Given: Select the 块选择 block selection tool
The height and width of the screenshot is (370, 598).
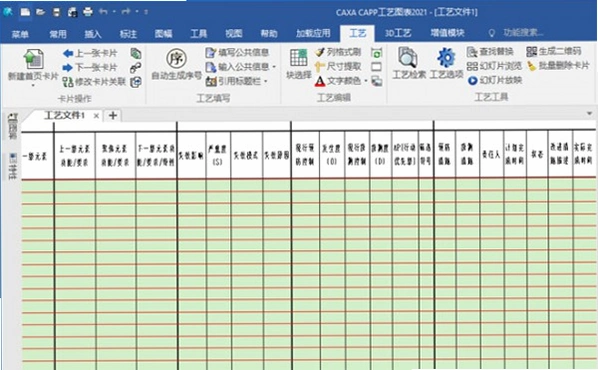Looking at the screenshot, I should point(298,58).
